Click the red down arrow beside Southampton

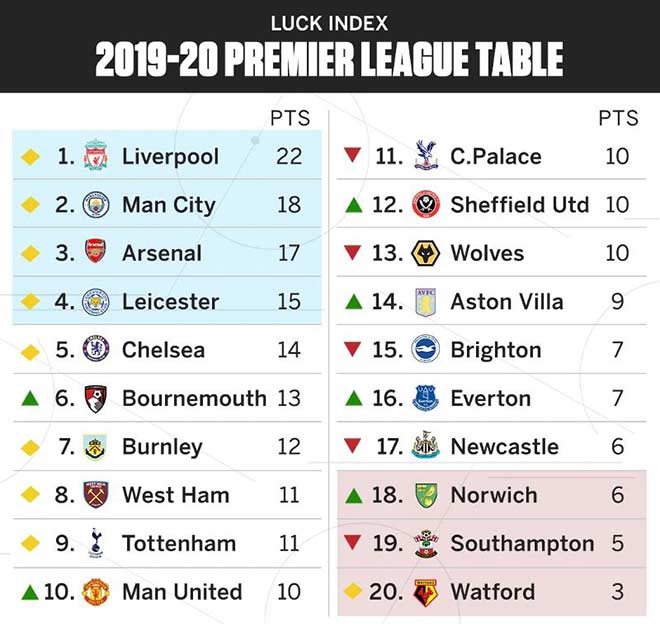[352, 542]
